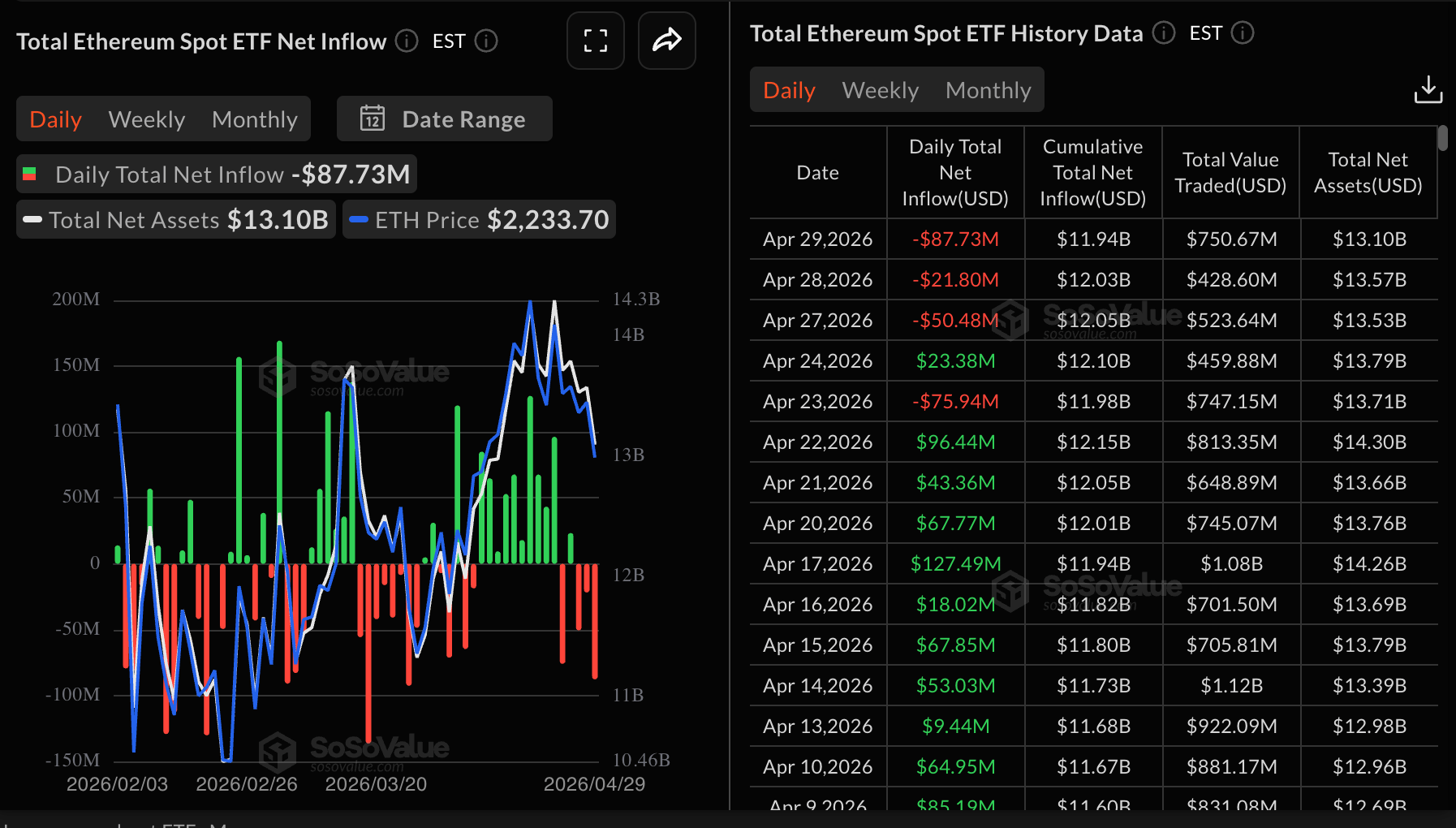Select Monthly tab in history table

988,90
